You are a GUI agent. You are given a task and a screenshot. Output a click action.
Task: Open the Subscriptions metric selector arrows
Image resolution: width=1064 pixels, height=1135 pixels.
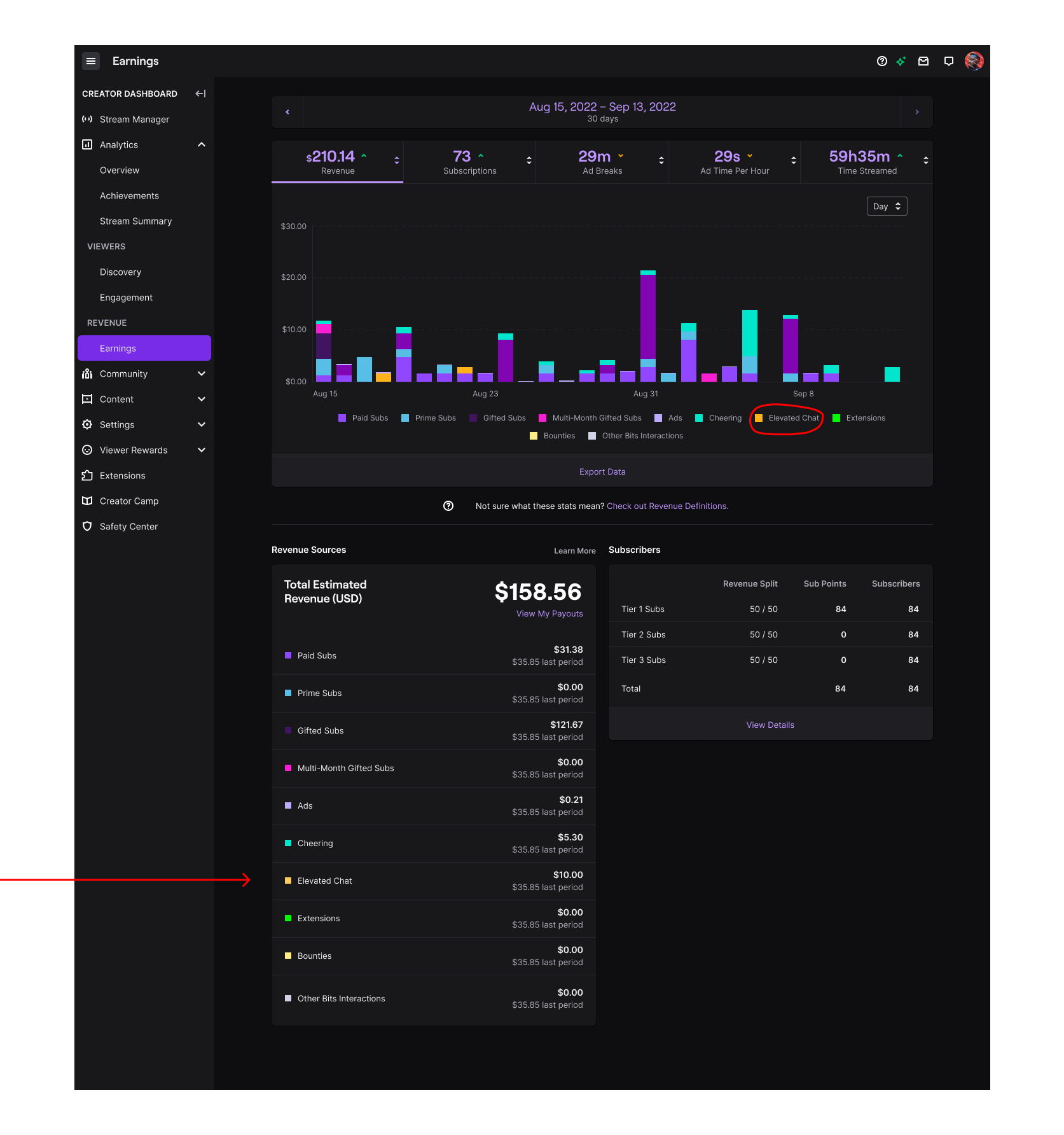click(x=529, y=160)
